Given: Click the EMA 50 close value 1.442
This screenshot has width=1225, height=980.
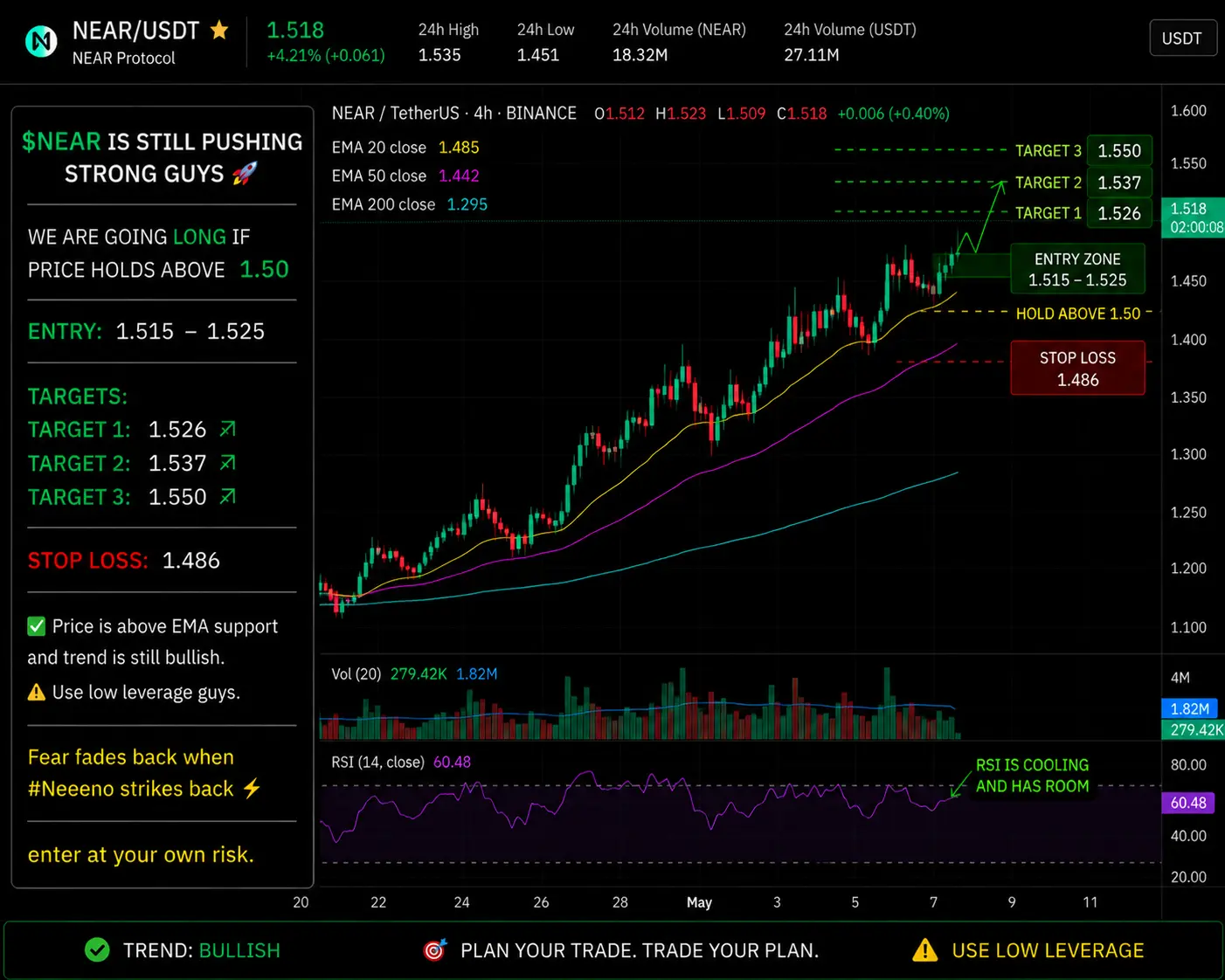Looking at the screenshot, I should tap(459, 176).
